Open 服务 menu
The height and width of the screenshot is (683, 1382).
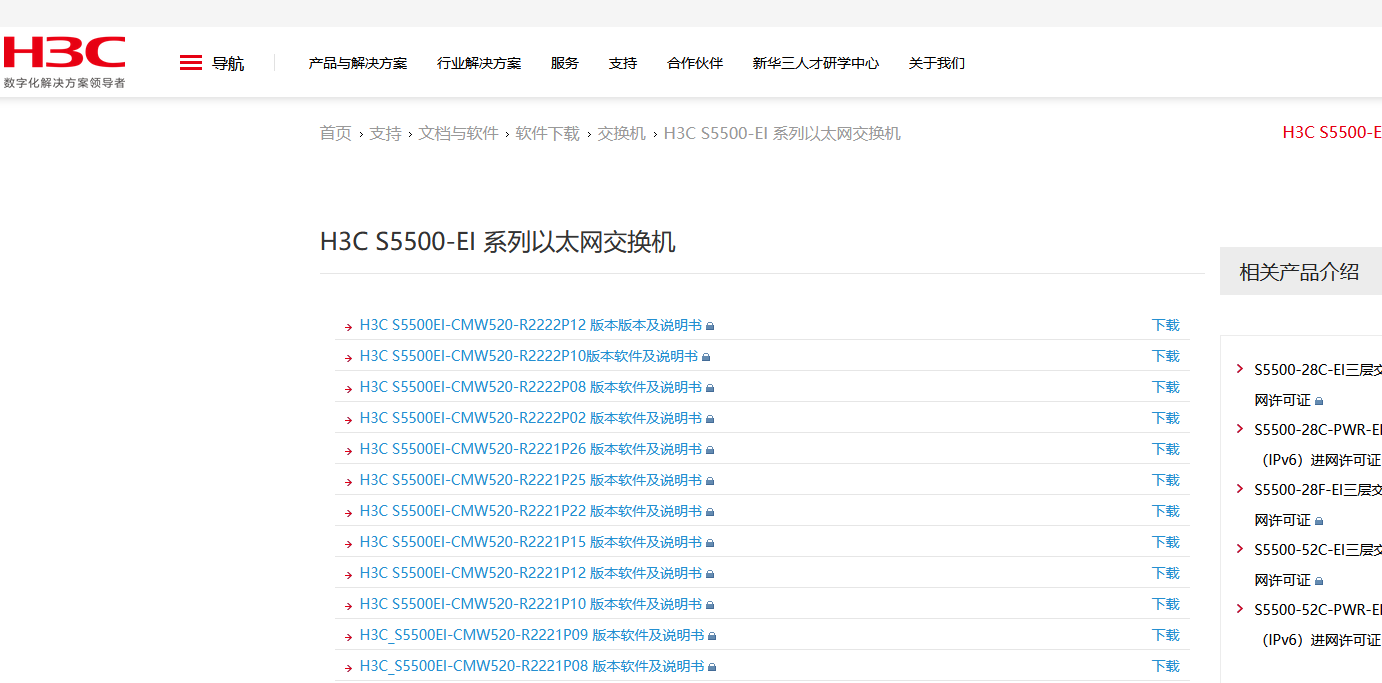pyautogui.click(x=565, y=63)
